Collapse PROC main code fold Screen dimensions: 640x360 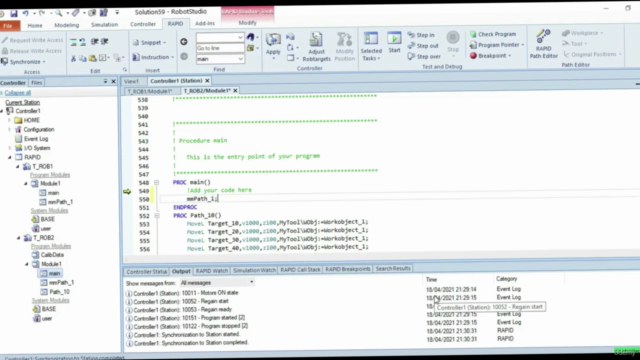156,182
